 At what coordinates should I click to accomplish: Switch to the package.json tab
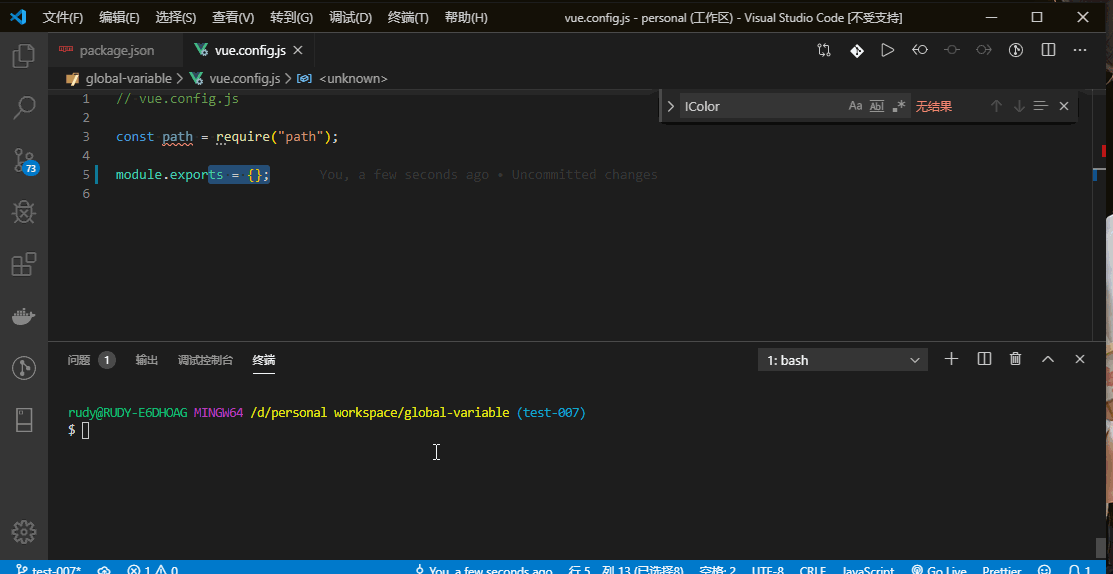tap(117, 50)
